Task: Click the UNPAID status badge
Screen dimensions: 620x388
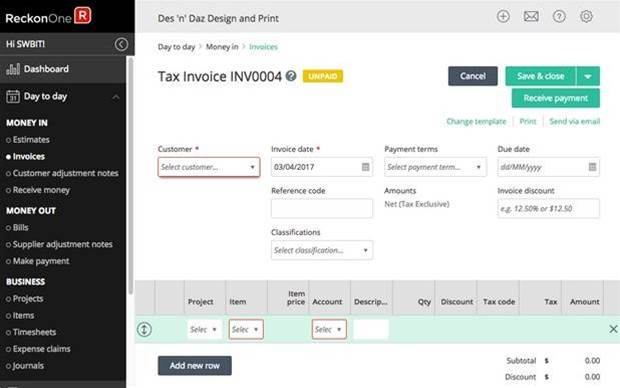Action: coord(323,76)
